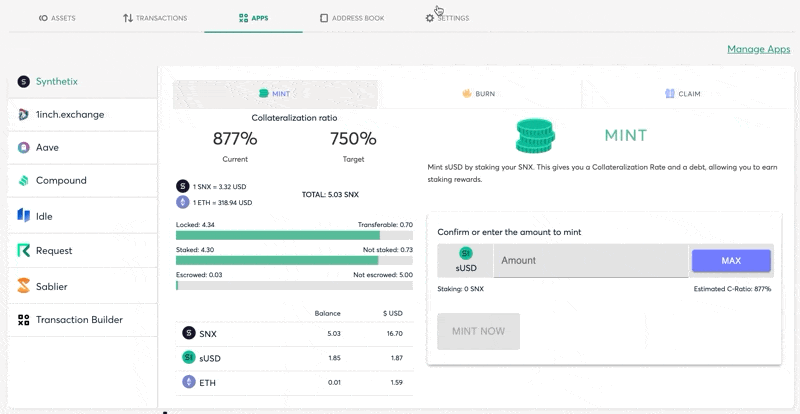Focus the Amount input field

(591, 261)
